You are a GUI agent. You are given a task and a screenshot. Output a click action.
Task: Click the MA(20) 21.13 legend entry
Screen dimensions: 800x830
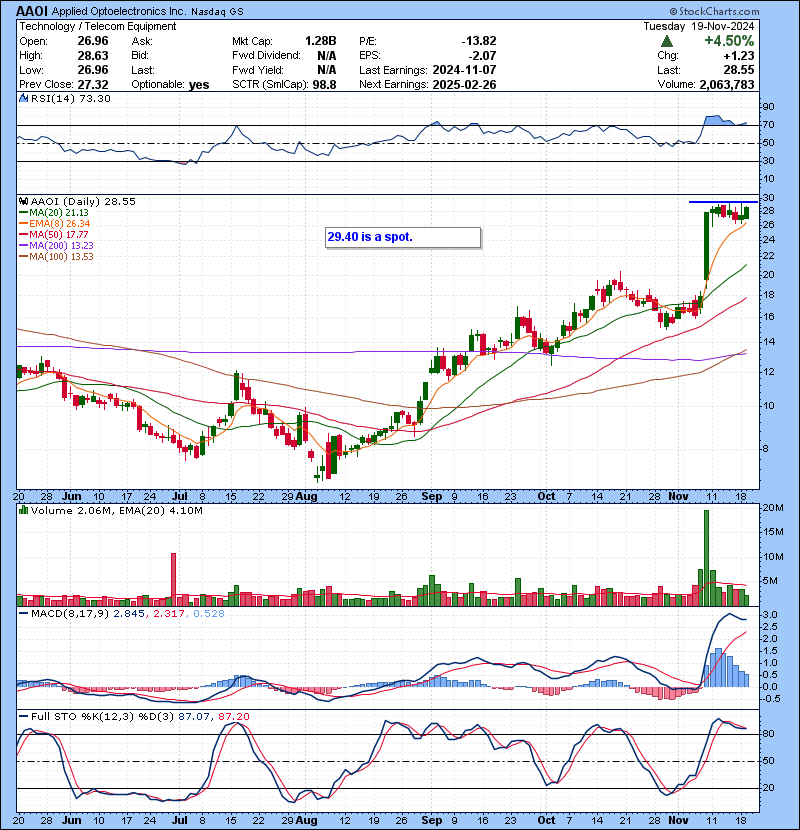[x=54, y=213]
